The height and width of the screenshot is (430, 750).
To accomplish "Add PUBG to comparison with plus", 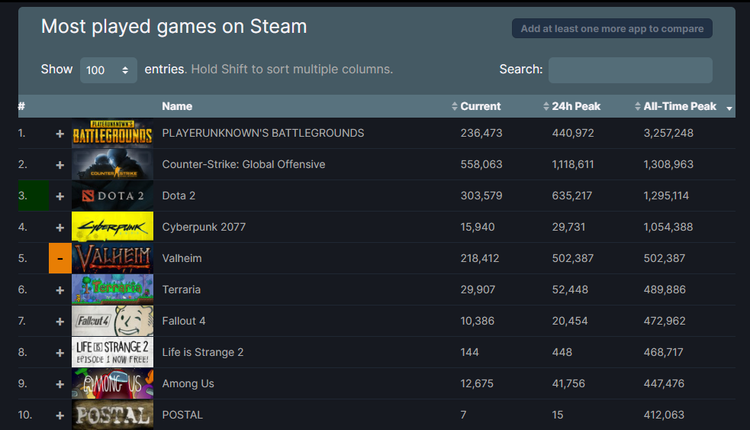I will [60, 133].
